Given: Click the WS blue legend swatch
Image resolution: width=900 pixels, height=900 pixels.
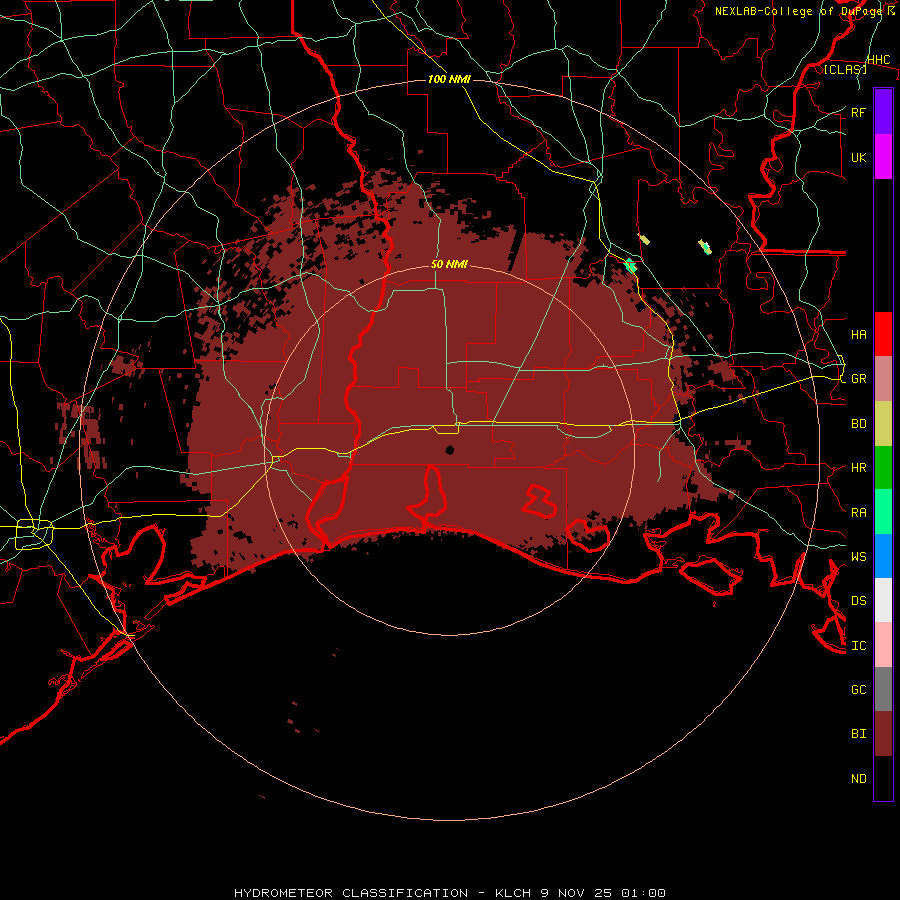Looking at the screenshot, I should (883, 556).
